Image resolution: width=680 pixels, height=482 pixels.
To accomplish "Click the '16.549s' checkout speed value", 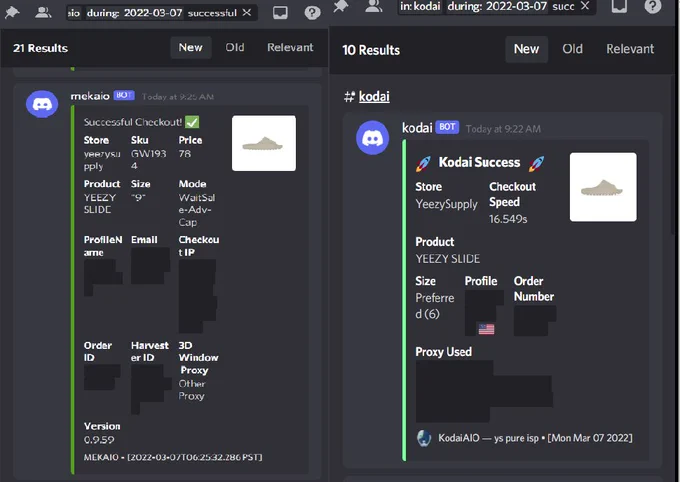I will (x=508, y=219).
